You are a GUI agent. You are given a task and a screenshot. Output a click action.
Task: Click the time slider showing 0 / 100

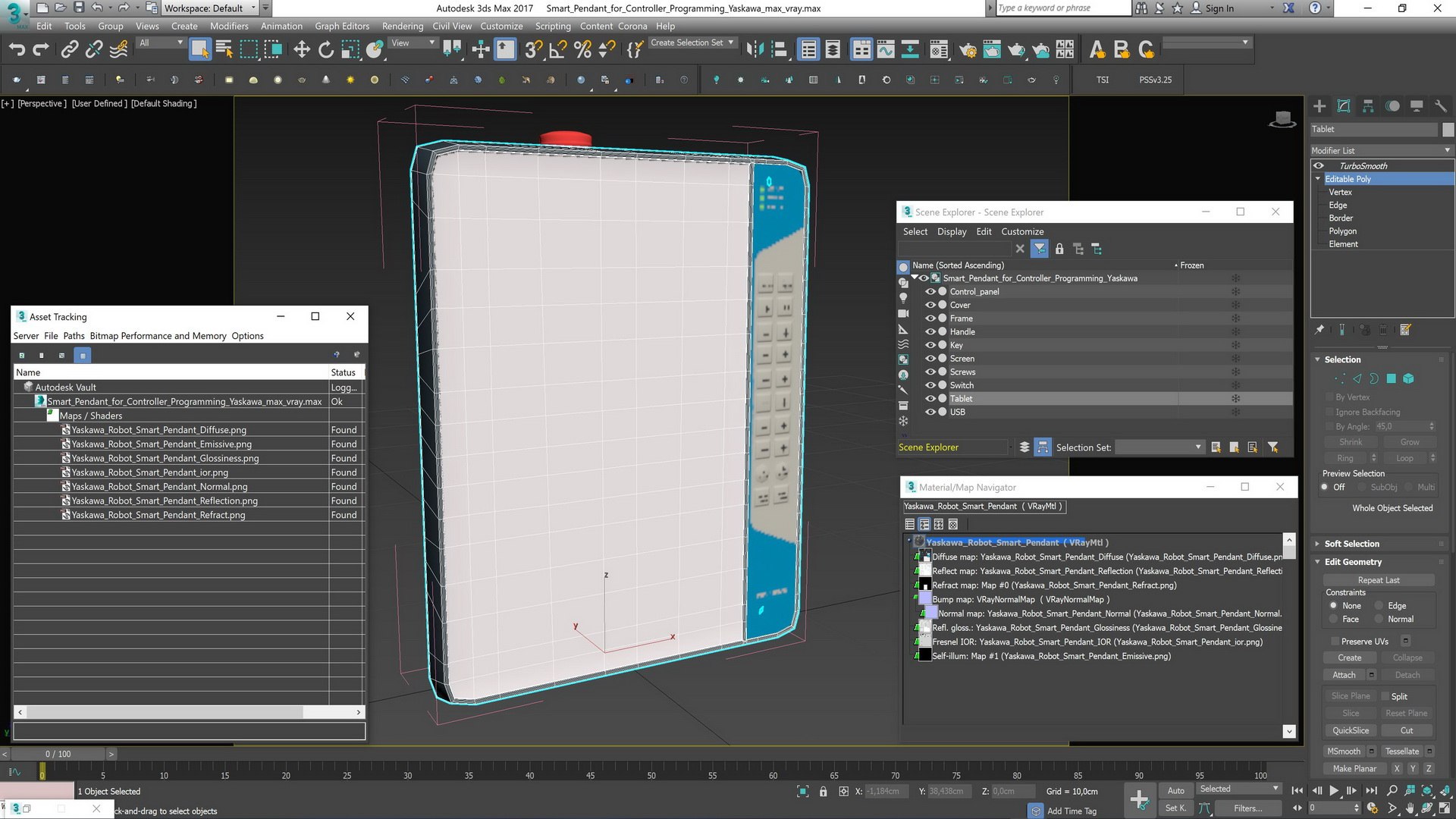tap(58, 754)
